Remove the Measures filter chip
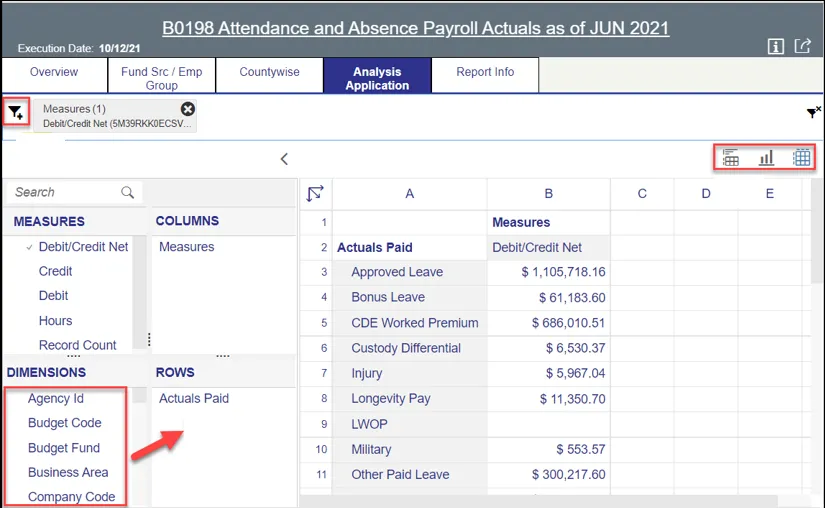825x508 pixels. coord(187,109)
